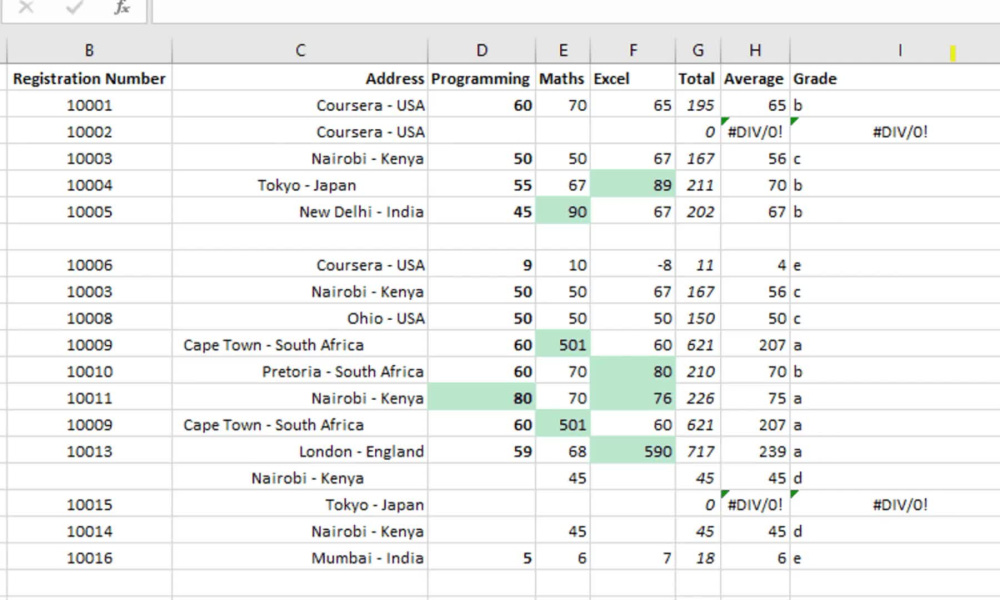Screen dimensions: 1000x600
Task: Click average 4 for 10006
Action: click(755, 265)
